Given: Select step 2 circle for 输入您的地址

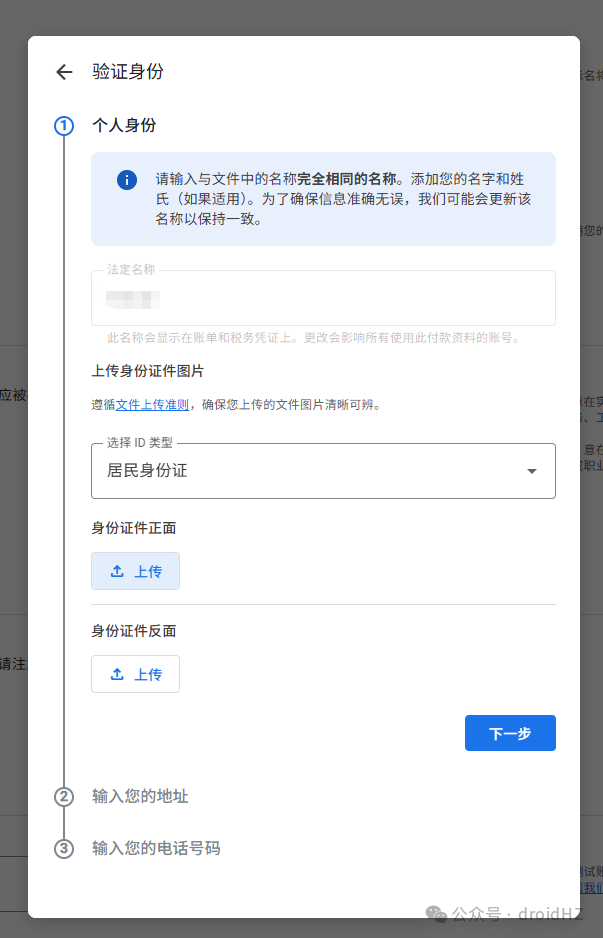Looking at the screenshot, I should click(64, 797).
